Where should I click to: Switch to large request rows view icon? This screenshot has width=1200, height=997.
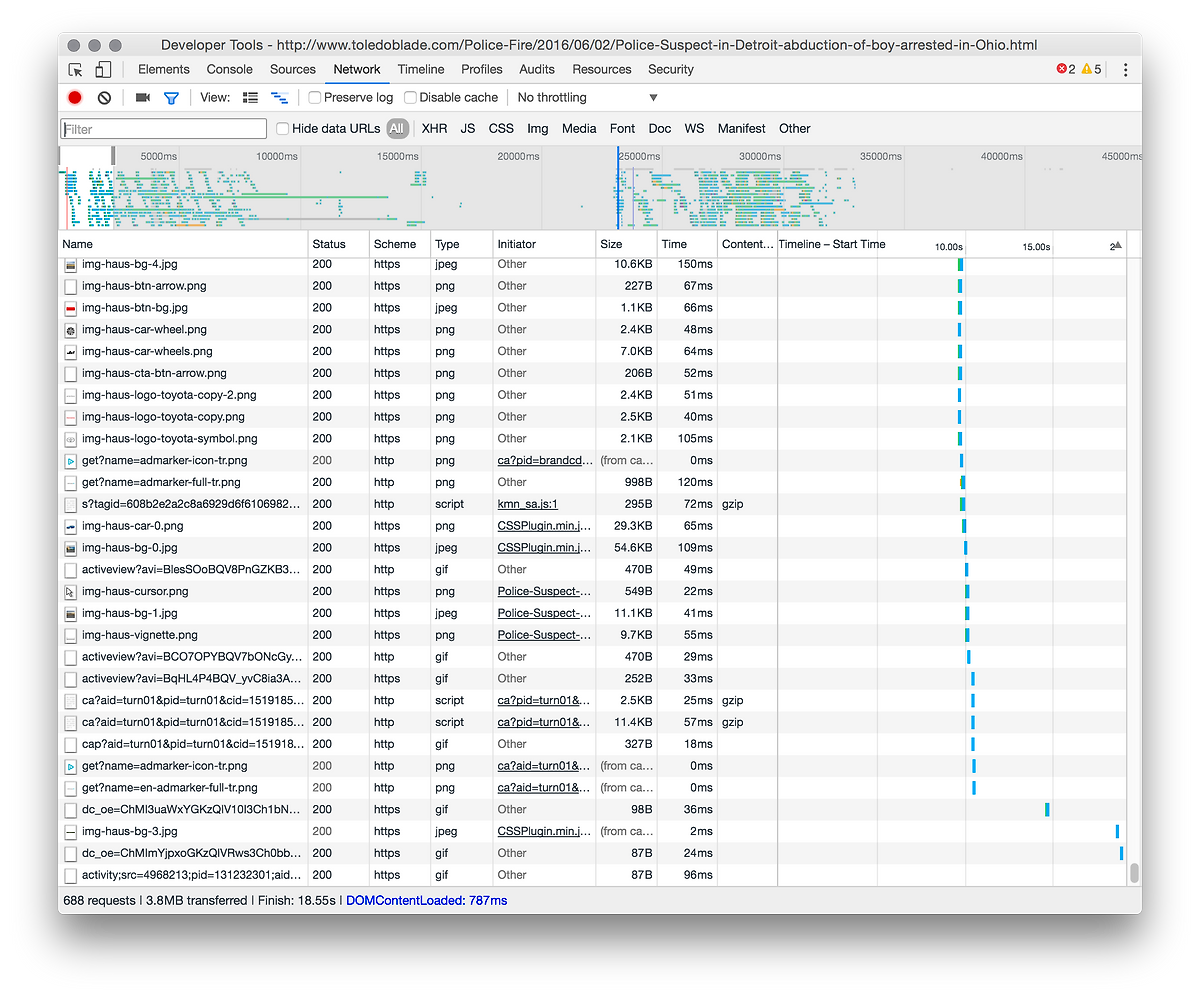(250, 98)
